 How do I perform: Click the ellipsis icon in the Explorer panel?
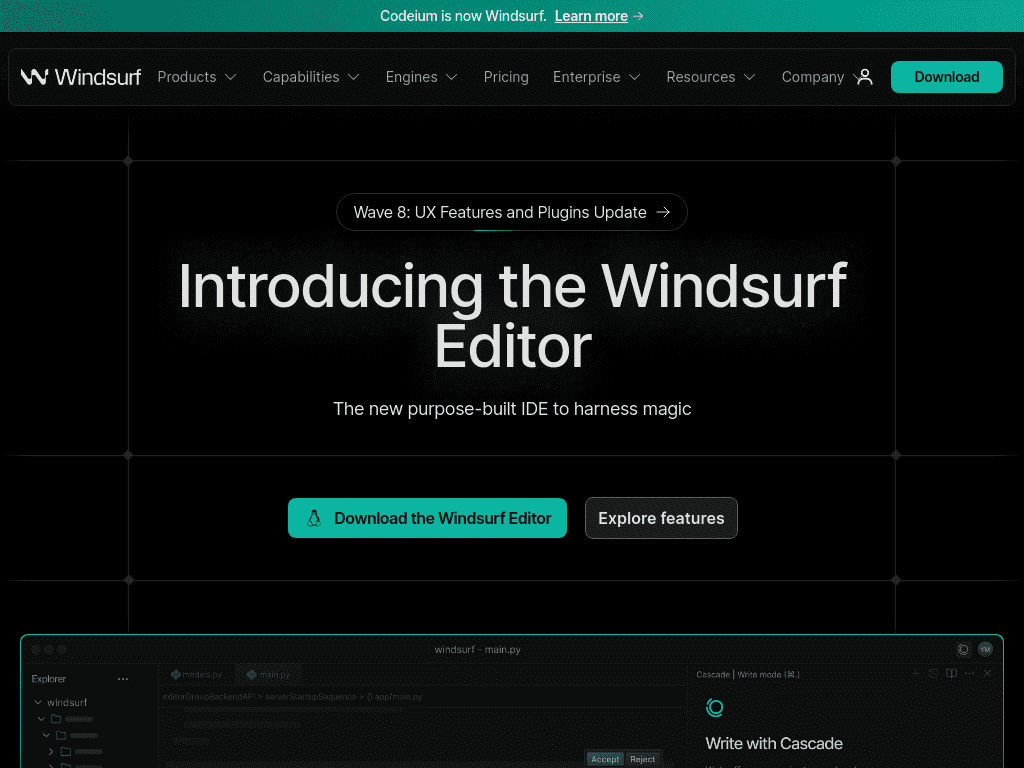point(123,678)
